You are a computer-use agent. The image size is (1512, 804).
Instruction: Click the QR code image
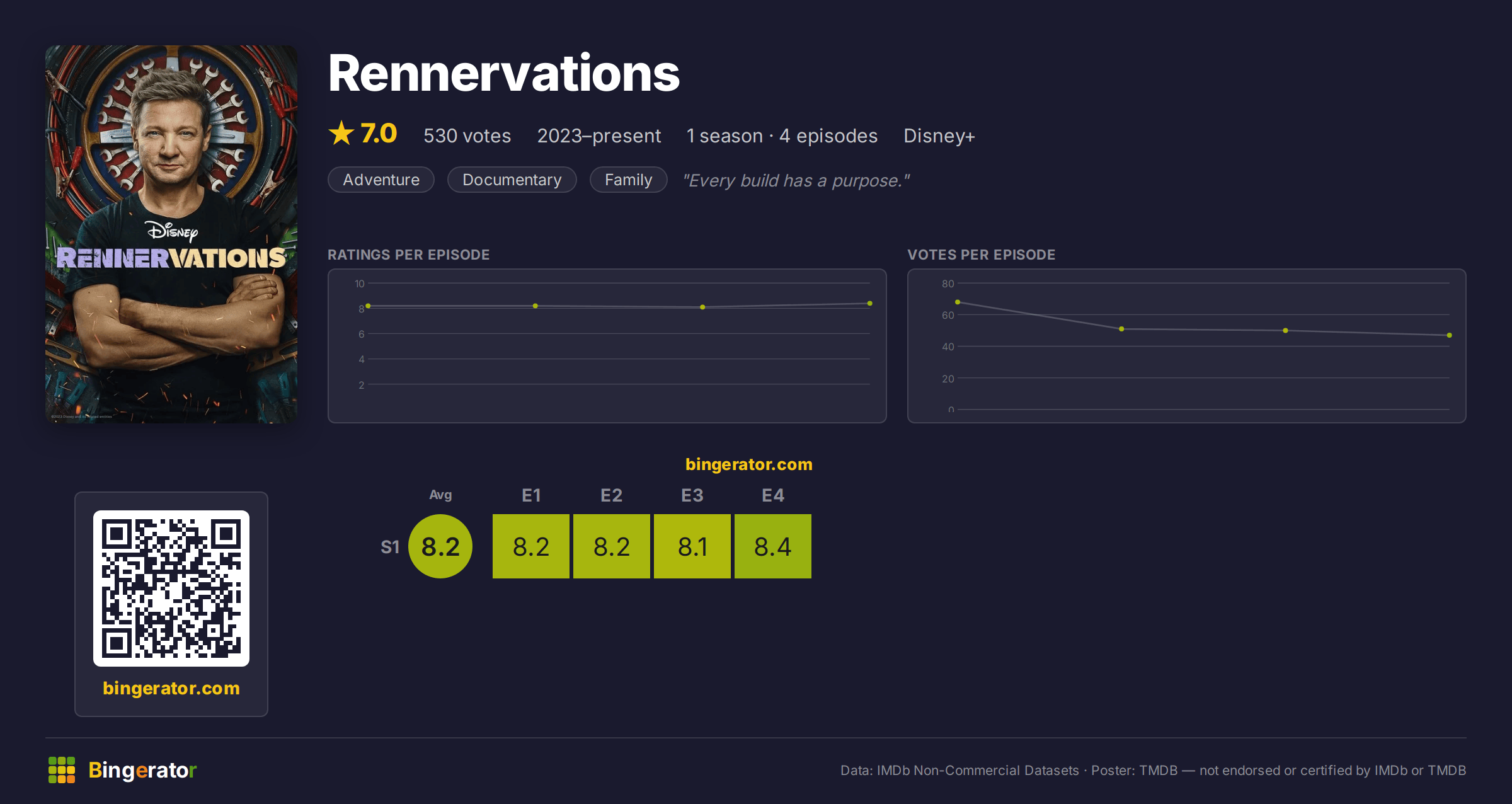(171, 589)
